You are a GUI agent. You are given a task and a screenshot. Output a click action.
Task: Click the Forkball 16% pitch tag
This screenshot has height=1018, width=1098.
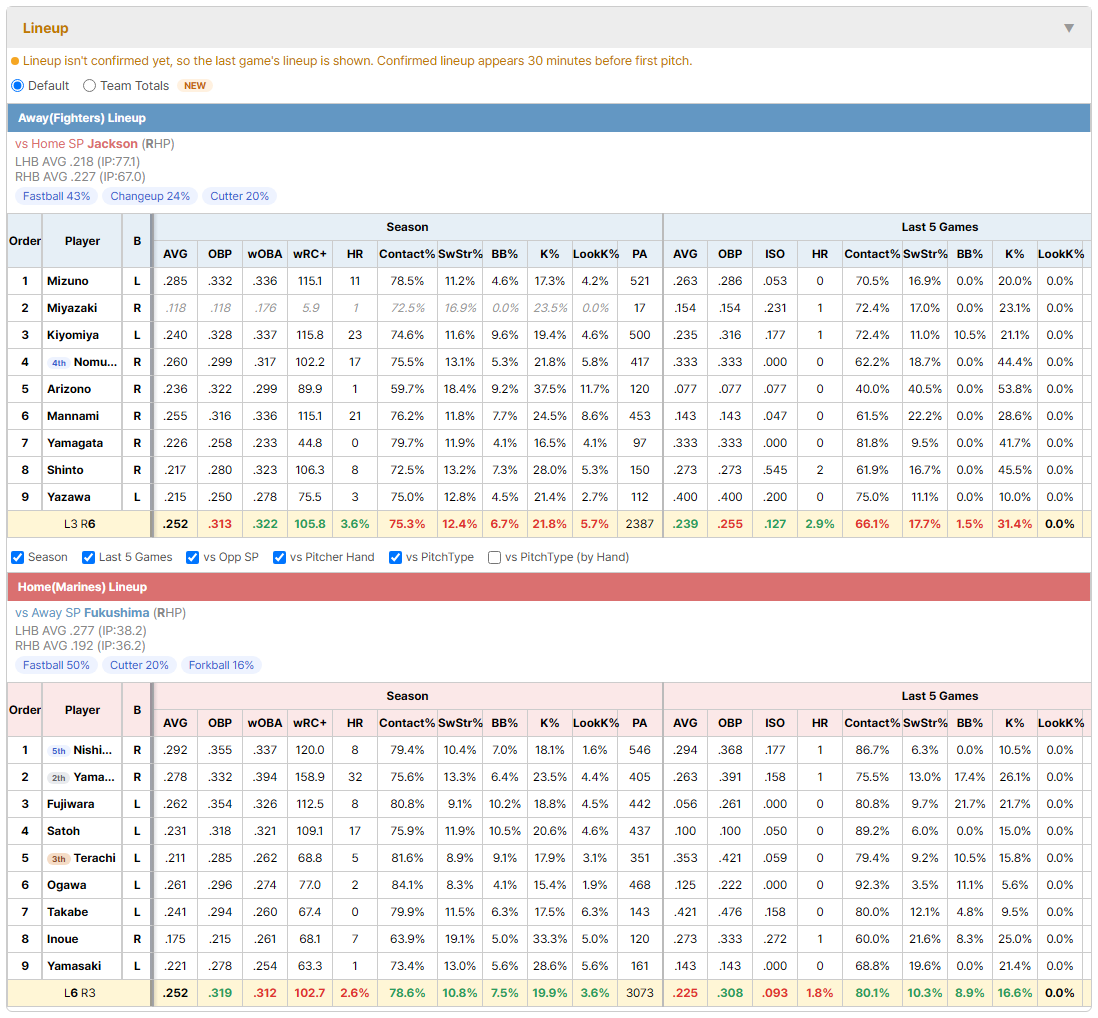coord(221,665)
